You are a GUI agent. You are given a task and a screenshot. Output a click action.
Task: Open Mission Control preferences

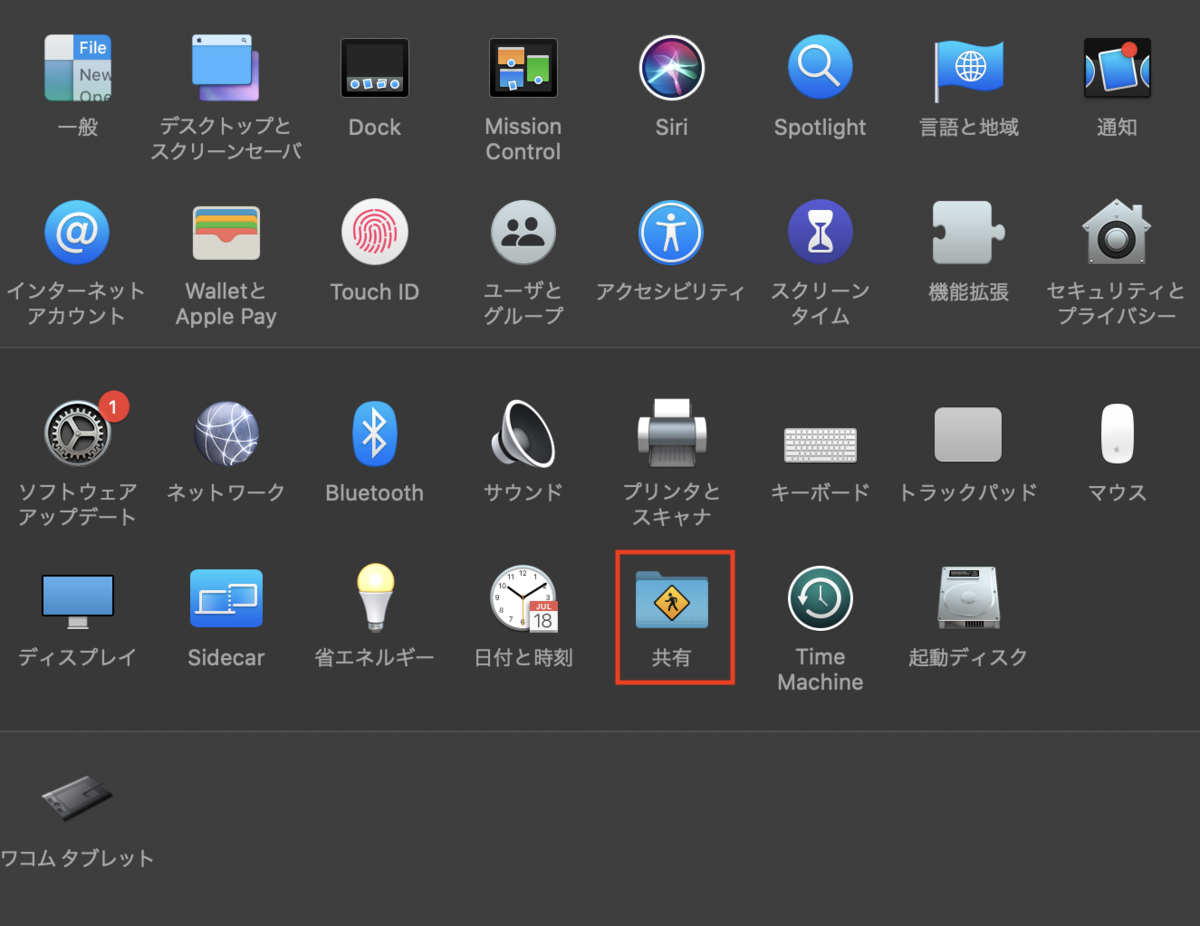pyautogui.click(x=523, y=68)
